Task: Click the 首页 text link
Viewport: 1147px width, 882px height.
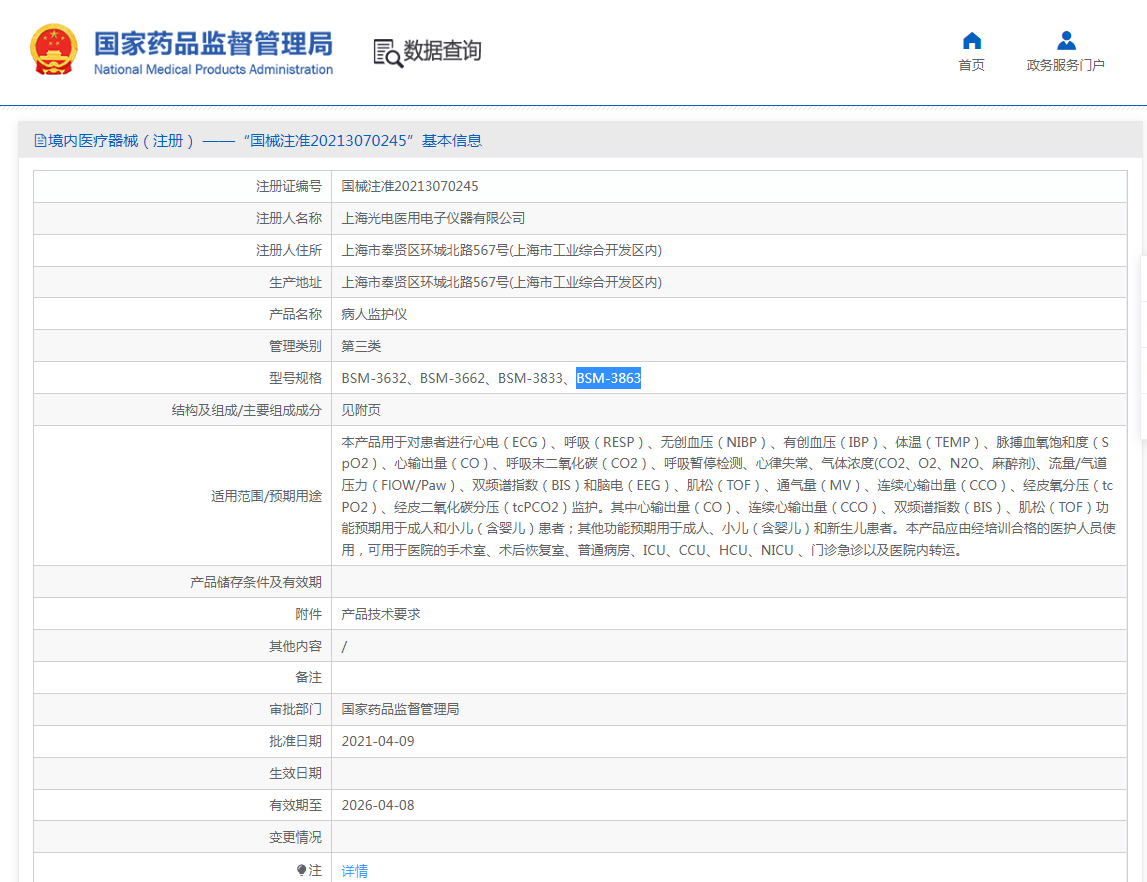Action: (x=971, y=65)
